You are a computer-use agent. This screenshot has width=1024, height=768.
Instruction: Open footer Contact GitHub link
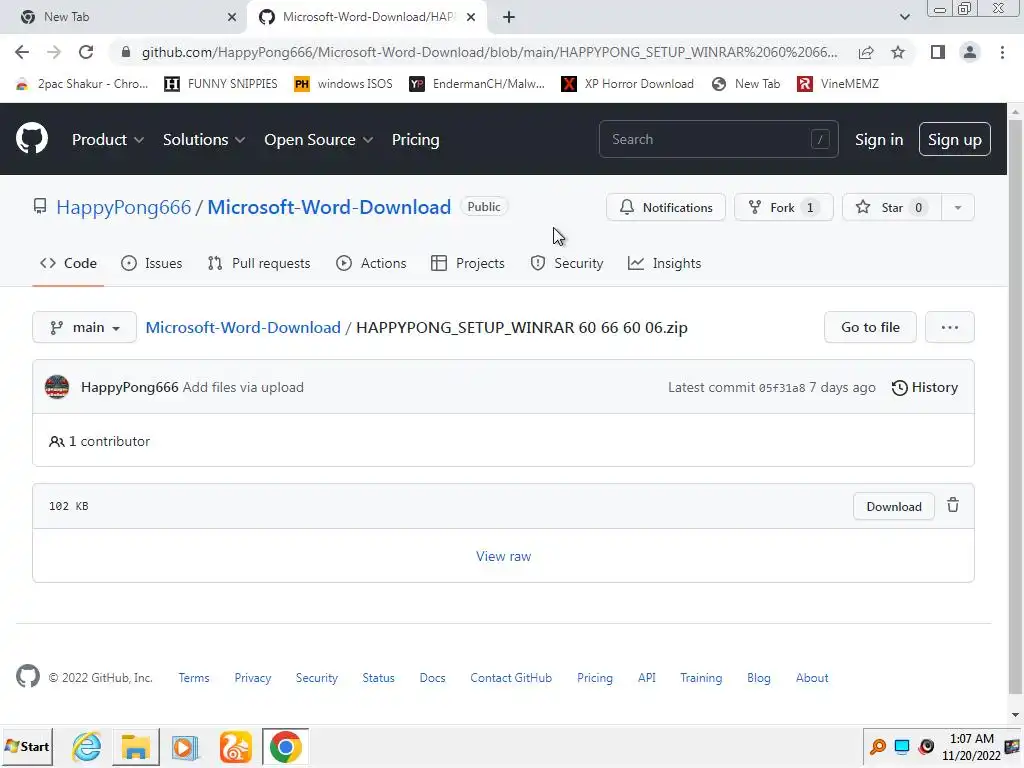[x=511, y=678]
